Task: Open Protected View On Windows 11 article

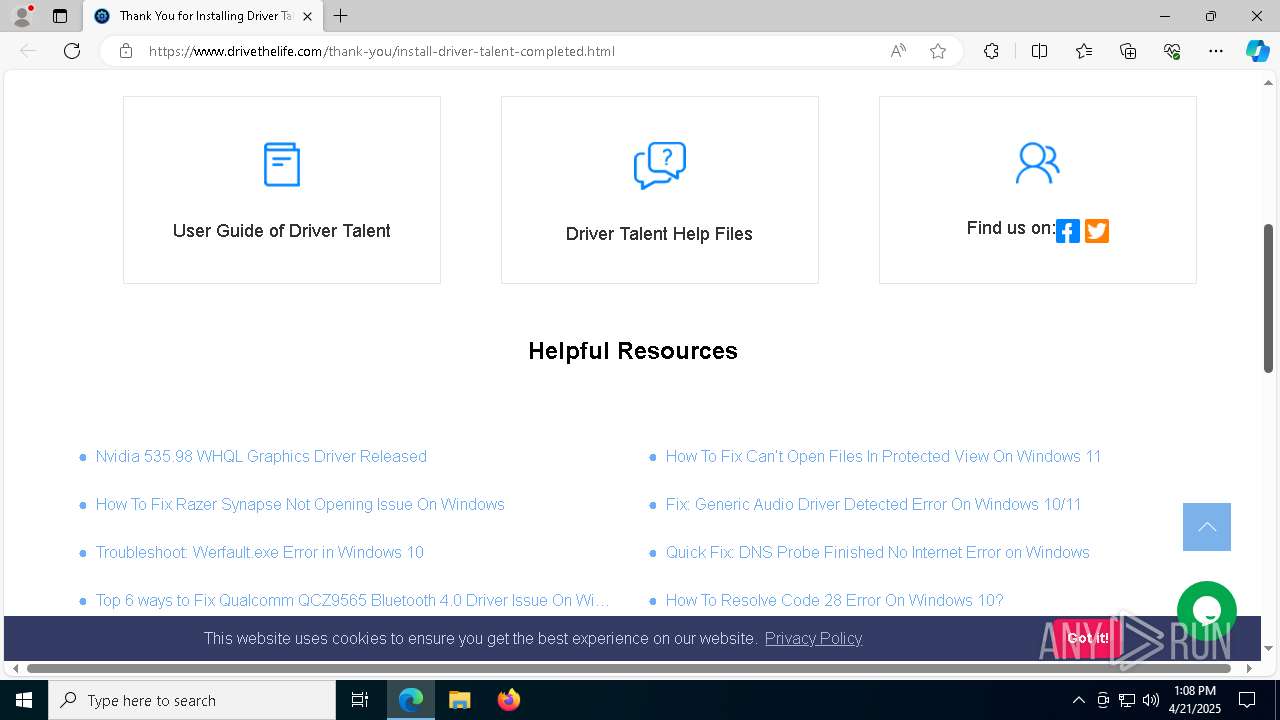Action: (x=883, y=456)
